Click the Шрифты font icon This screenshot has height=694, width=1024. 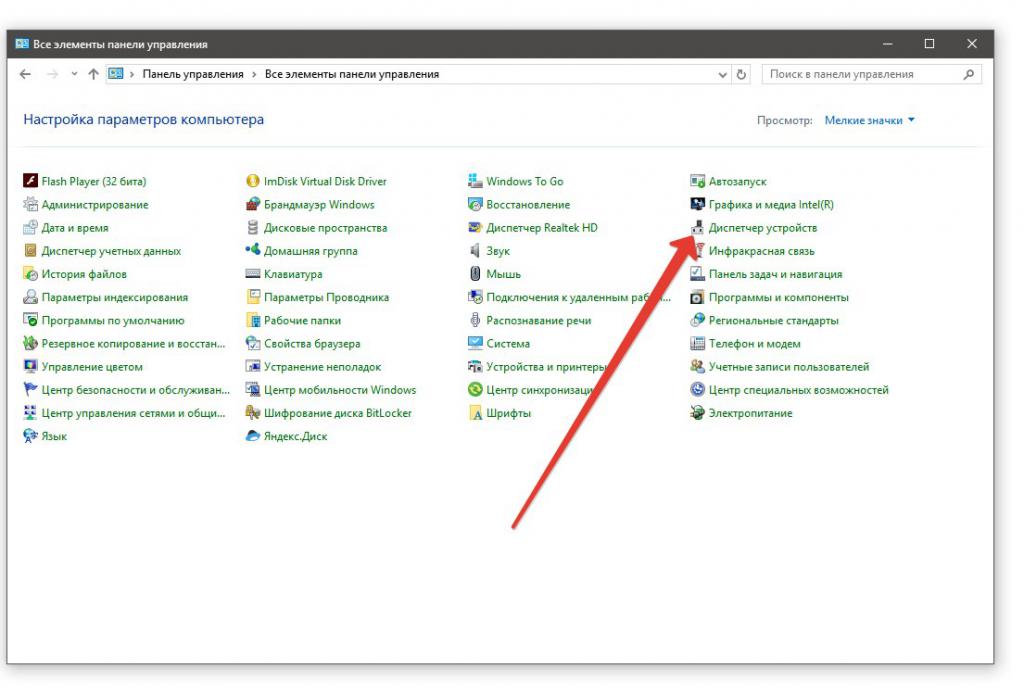pyautogui.click(x=475, y=413)
